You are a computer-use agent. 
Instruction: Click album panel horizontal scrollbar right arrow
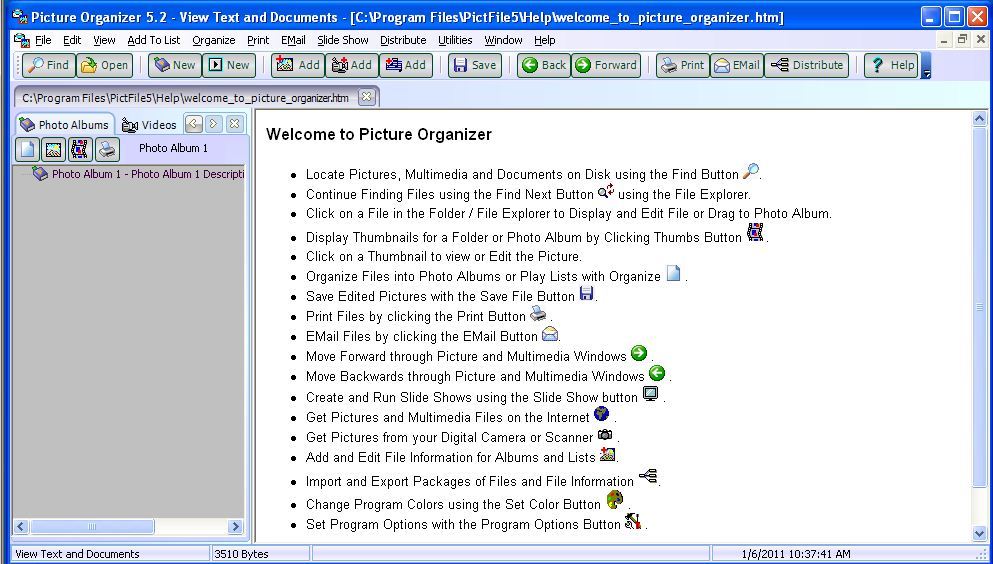click(x=235, y=527)
